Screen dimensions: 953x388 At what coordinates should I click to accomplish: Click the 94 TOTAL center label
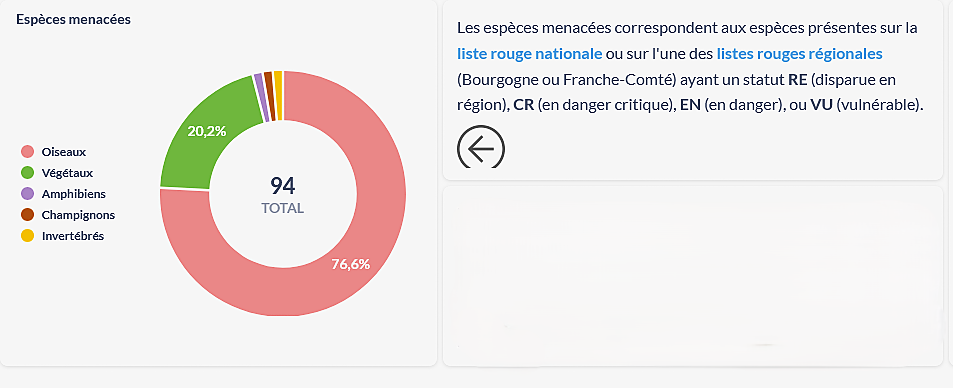point(283,195)
